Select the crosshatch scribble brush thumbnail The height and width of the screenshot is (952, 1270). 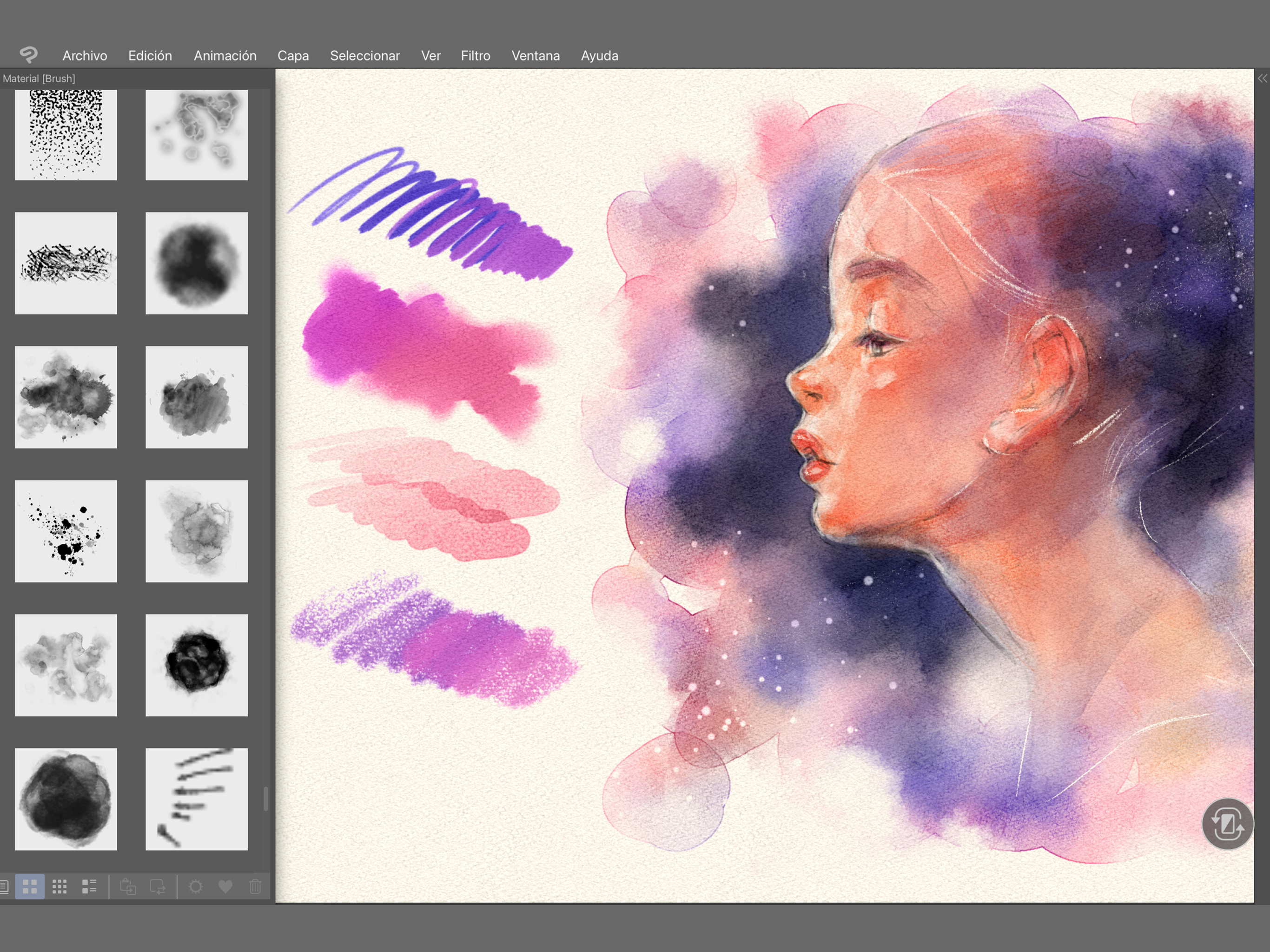(66, 263)
